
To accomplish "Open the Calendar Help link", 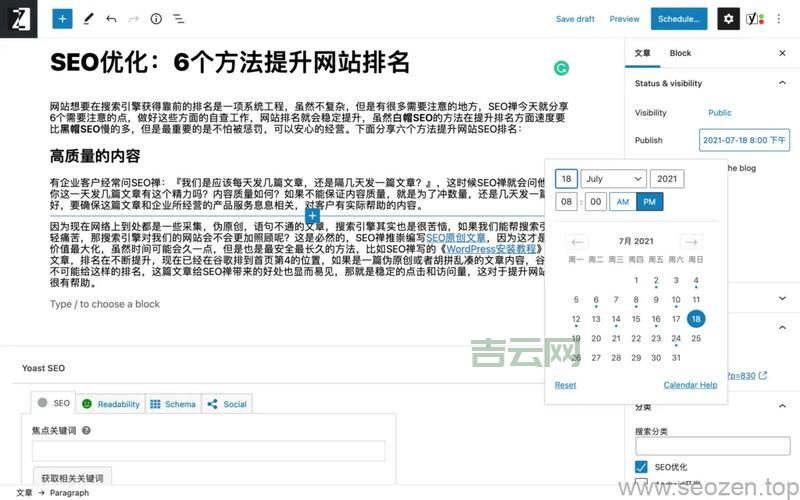I will tap(690, 385).
